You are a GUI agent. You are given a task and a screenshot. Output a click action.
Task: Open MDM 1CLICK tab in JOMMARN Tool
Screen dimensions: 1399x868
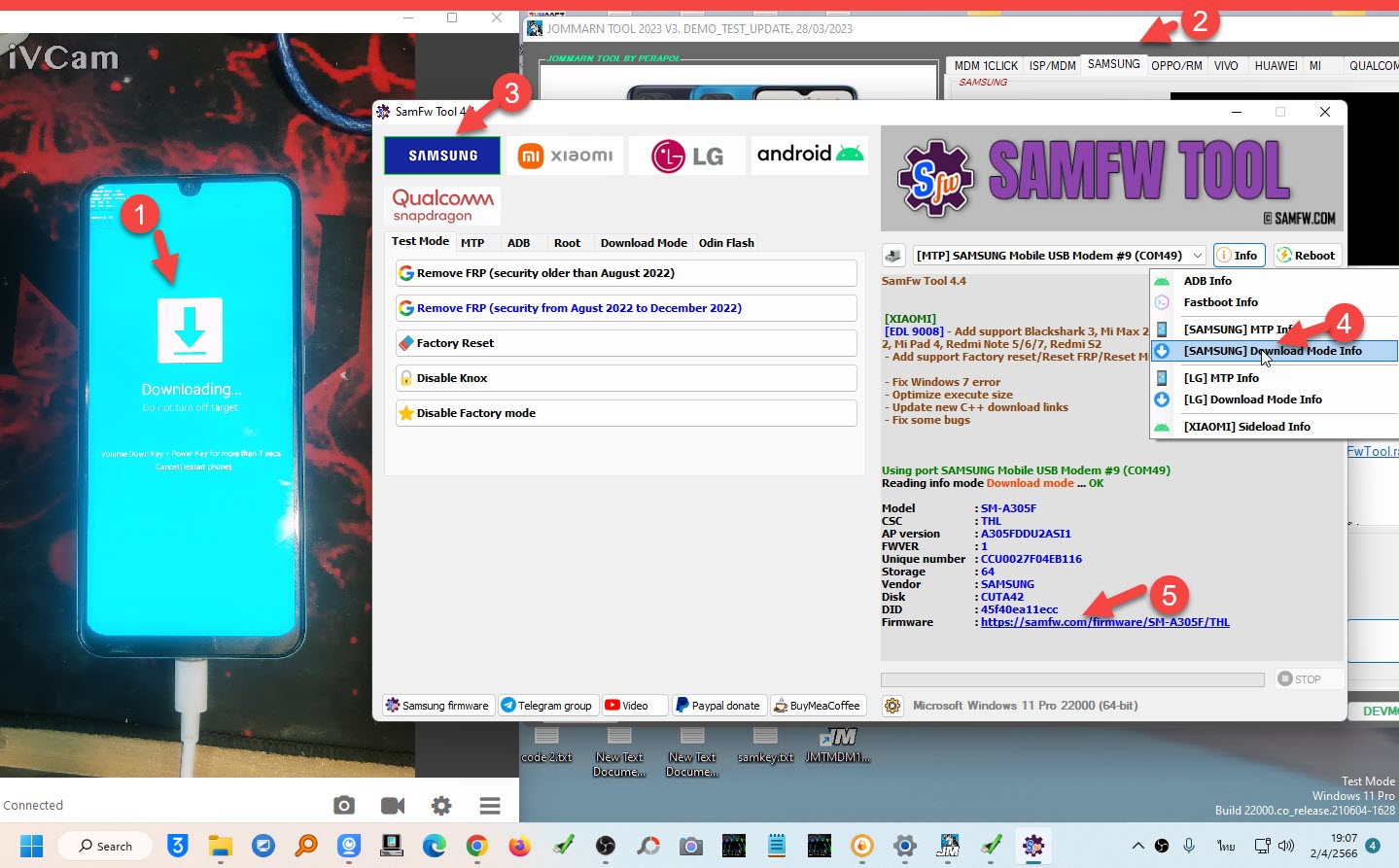click(x=986, y=66)
